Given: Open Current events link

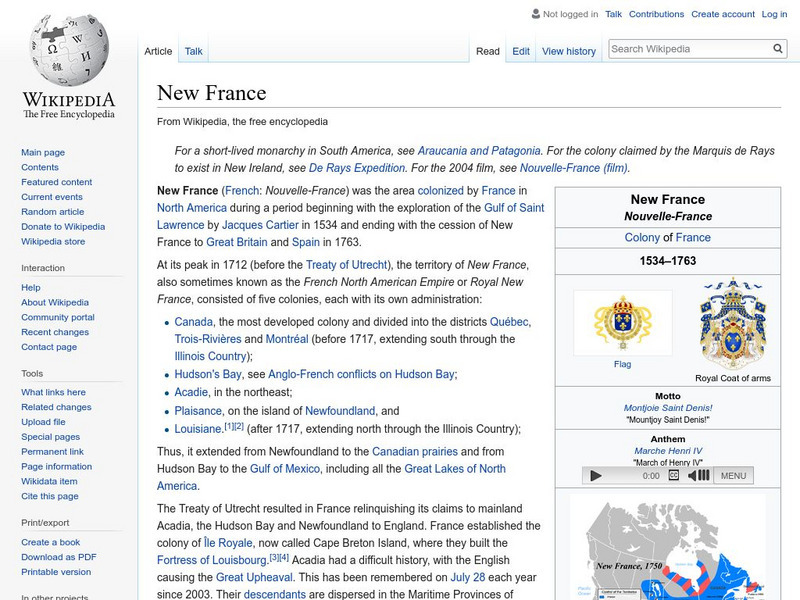Looking at the screenshot, I should coord(52,196).
